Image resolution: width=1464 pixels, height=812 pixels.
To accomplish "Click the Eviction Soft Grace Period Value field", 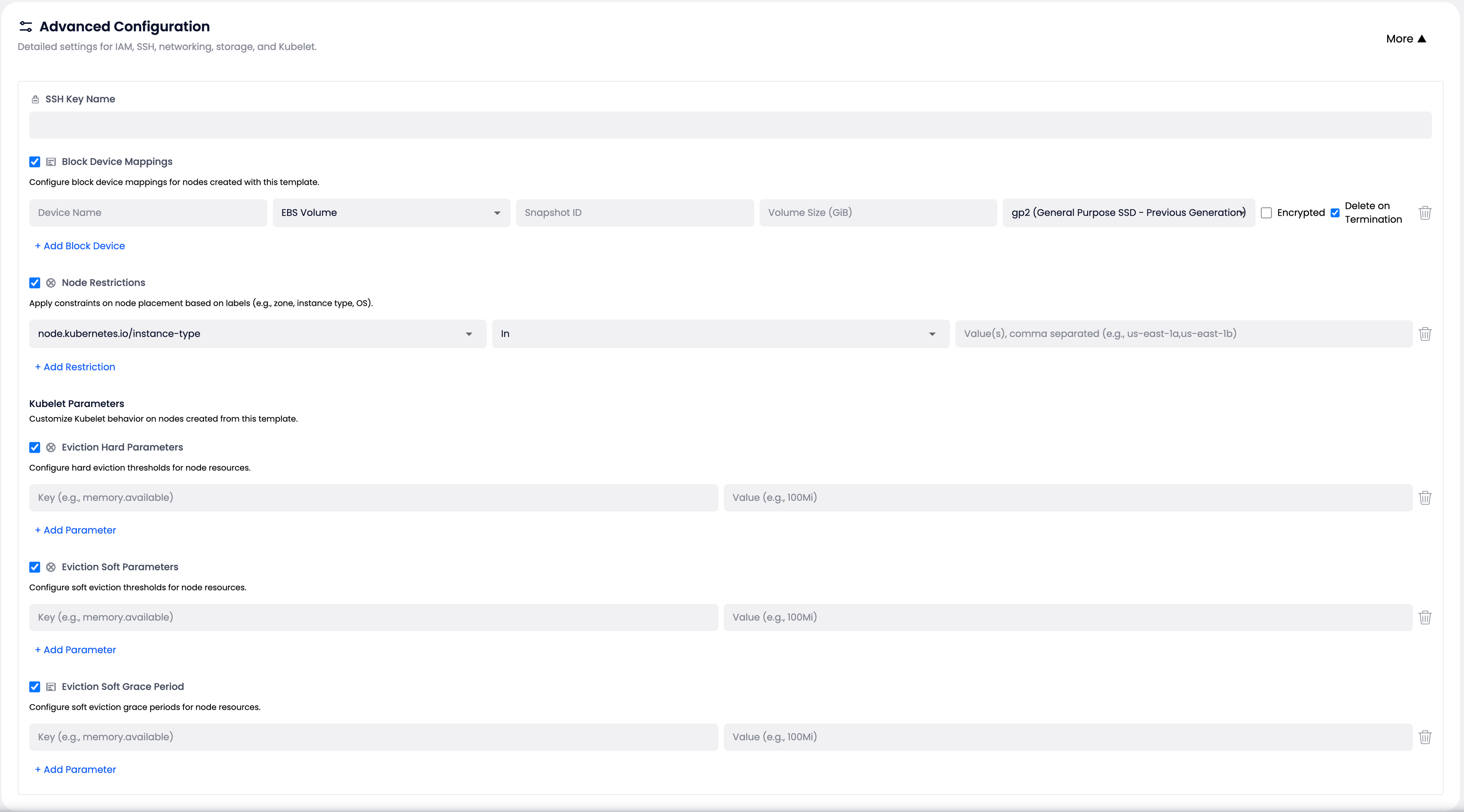I will tap(1068, 737).
